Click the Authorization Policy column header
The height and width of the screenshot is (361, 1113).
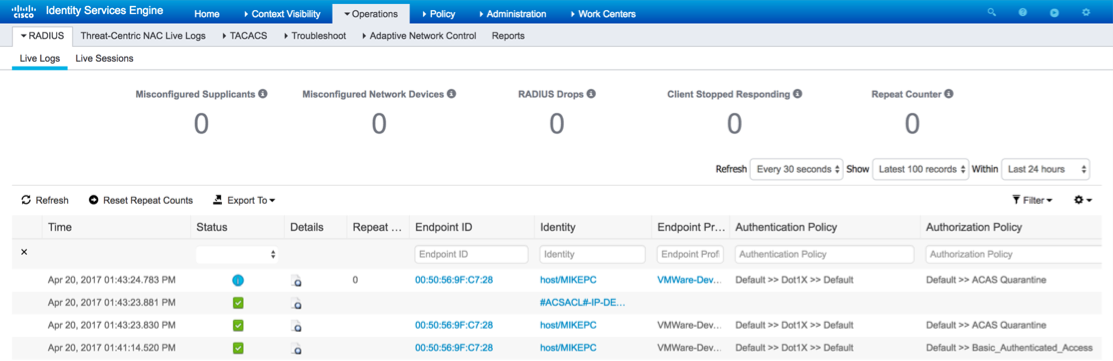click(974, 228)
